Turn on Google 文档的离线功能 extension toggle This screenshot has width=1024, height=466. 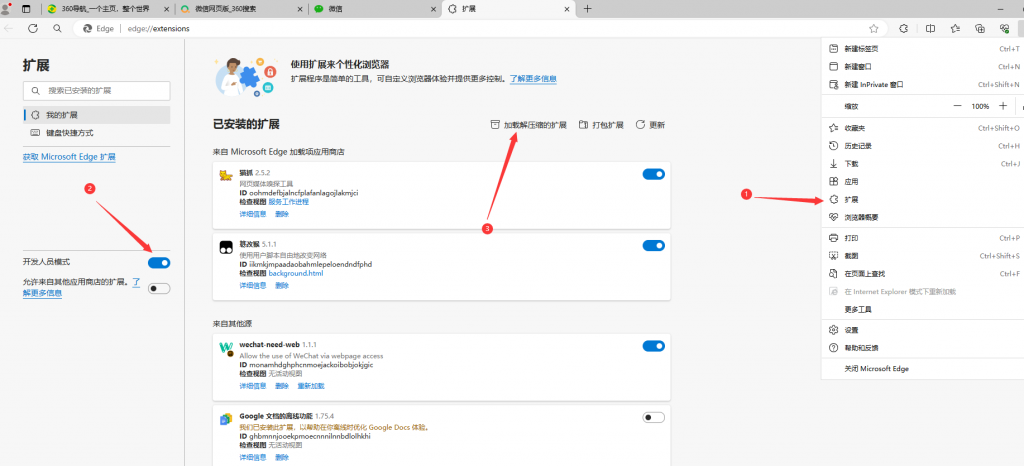tap(653, 417)
